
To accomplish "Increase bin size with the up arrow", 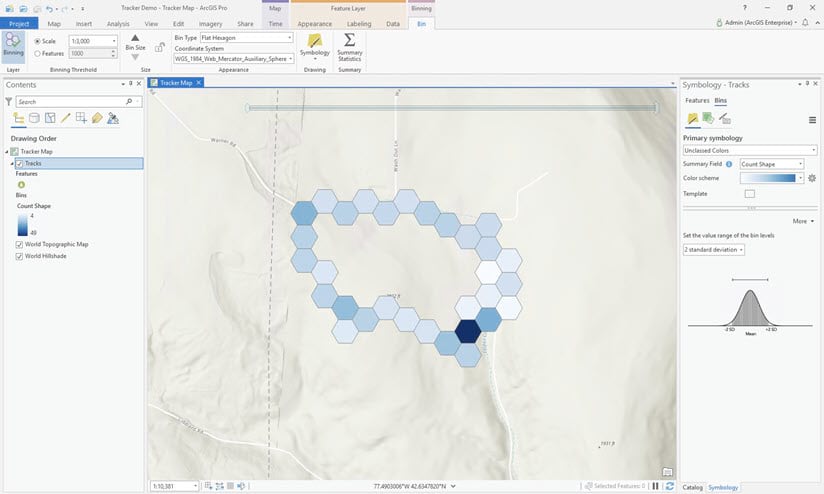I will pos(135,38).
